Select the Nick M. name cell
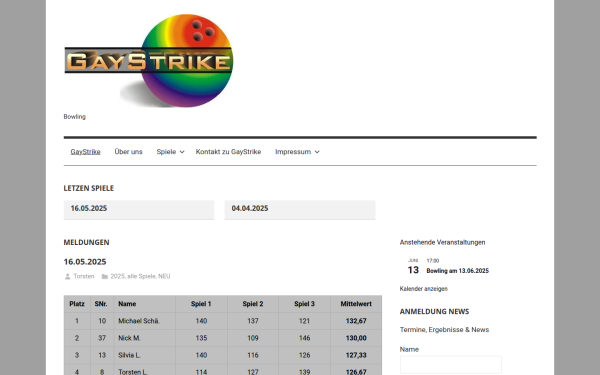 (144, 338)
